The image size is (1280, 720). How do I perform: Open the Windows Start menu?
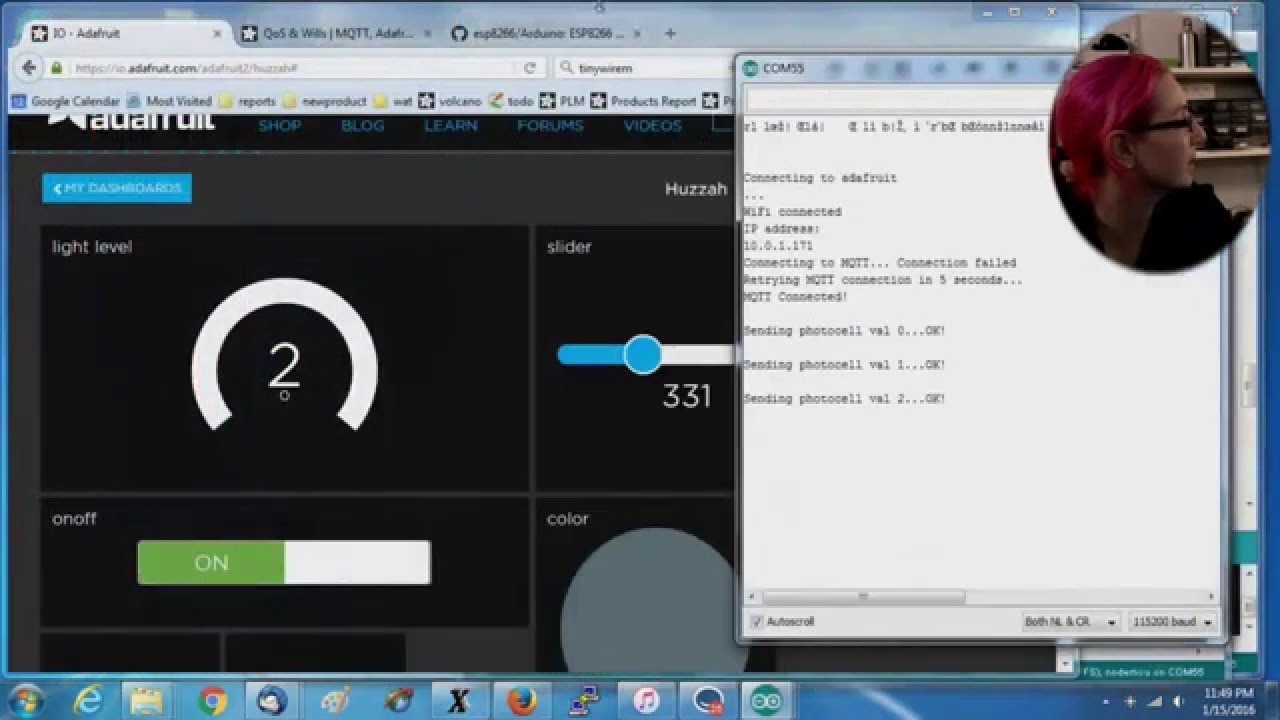[x=25, y=699]
